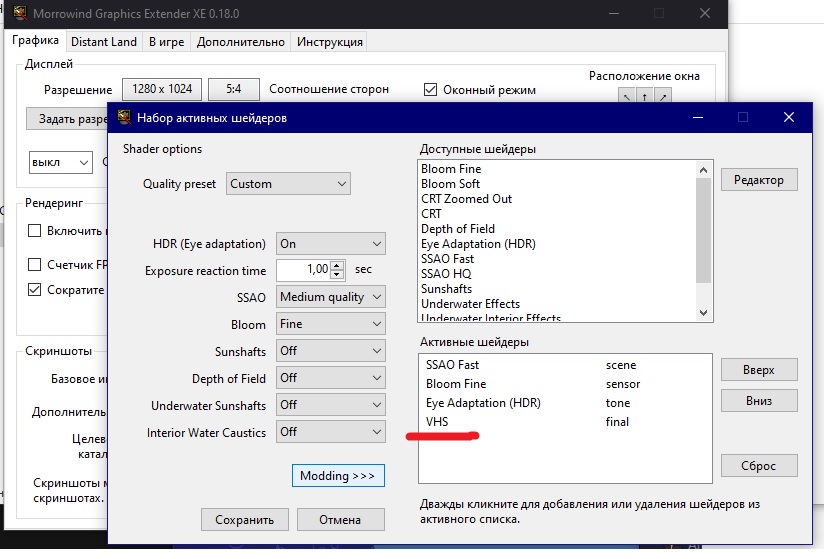Open the Bloom dropdown
This screenshot has height=559, width=824.
click(x=331, y=324)
